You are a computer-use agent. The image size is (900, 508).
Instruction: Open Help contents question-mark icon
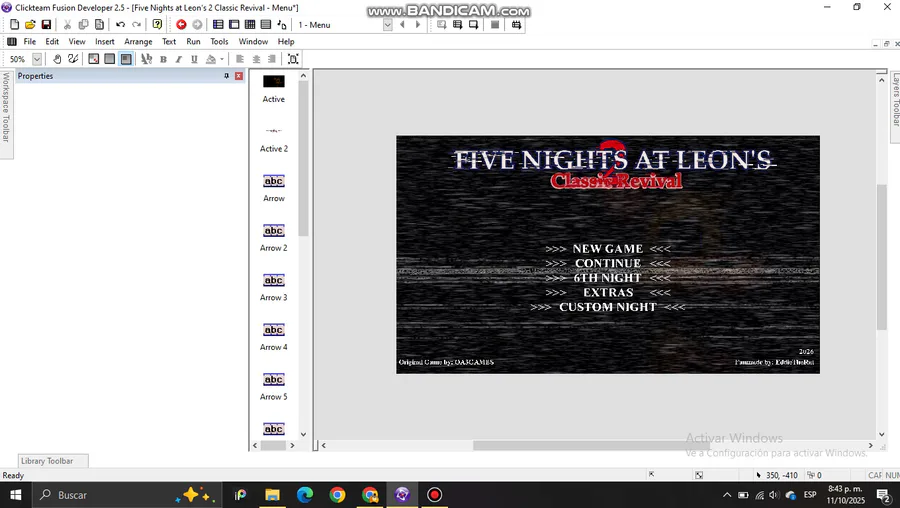click(157, 24)
